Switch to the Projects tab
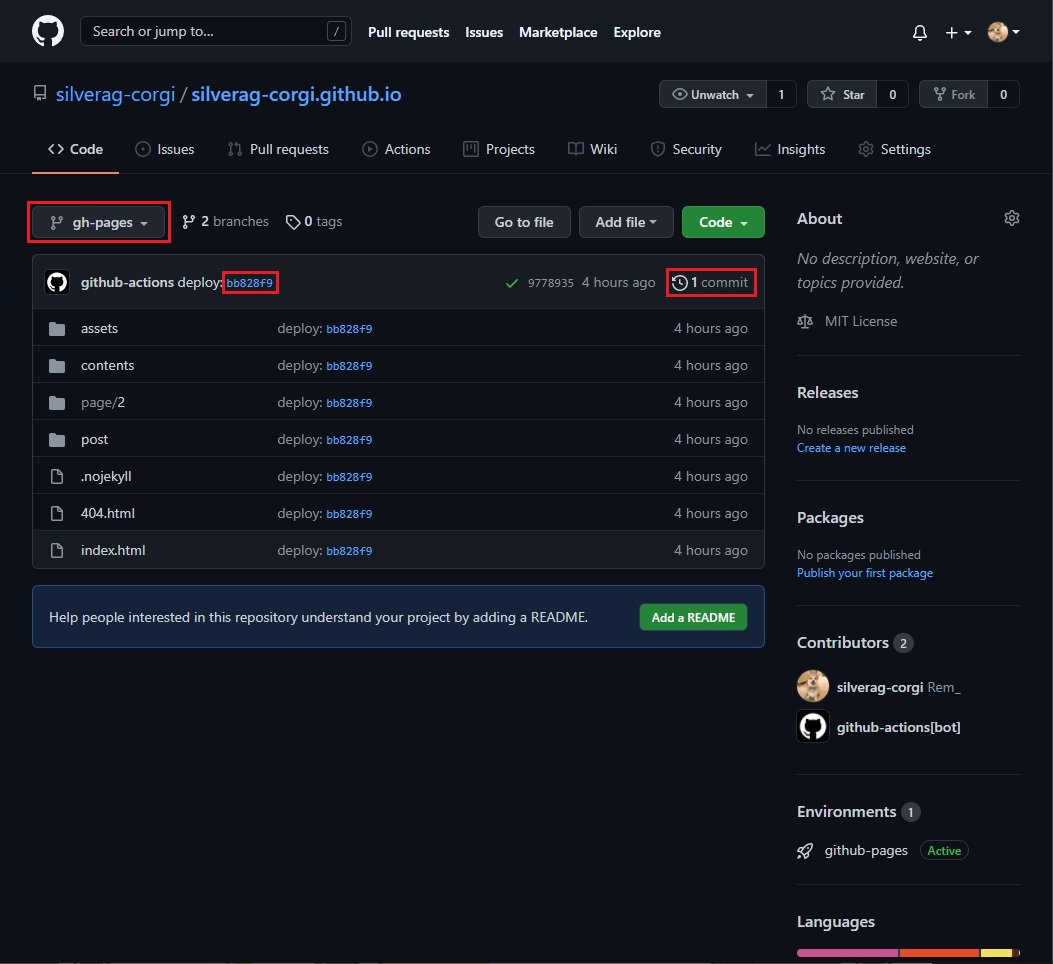The image size is (1053, 964). 499,149
